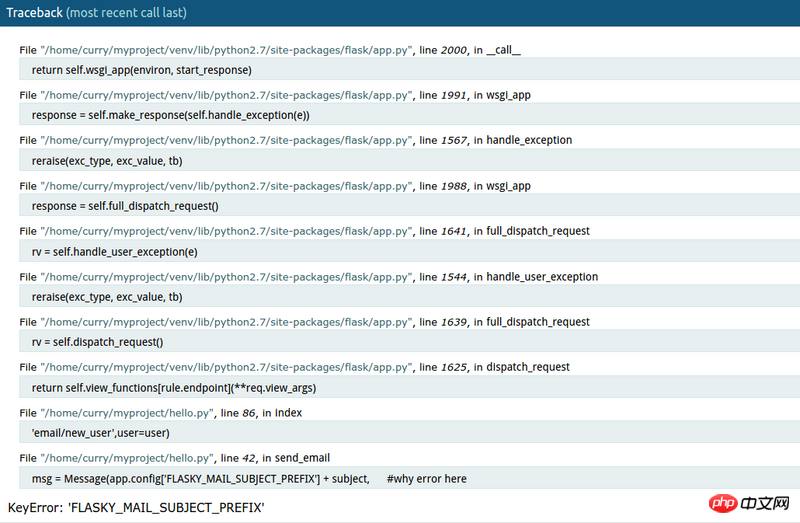Image resolution: width=800 pixels, height=523 pixels.
Task: Click the msg = Message(app.config...) source line
Action: pyautogui.click(x=409, y=478)
